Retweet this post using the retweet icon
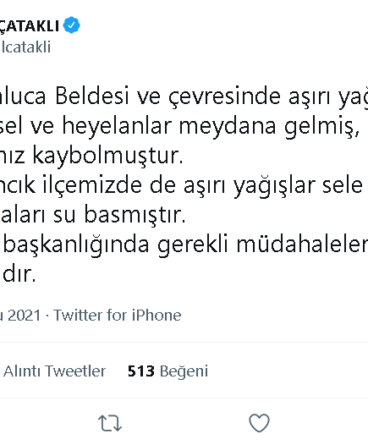The image size is (368, 445). coord(110,423)
